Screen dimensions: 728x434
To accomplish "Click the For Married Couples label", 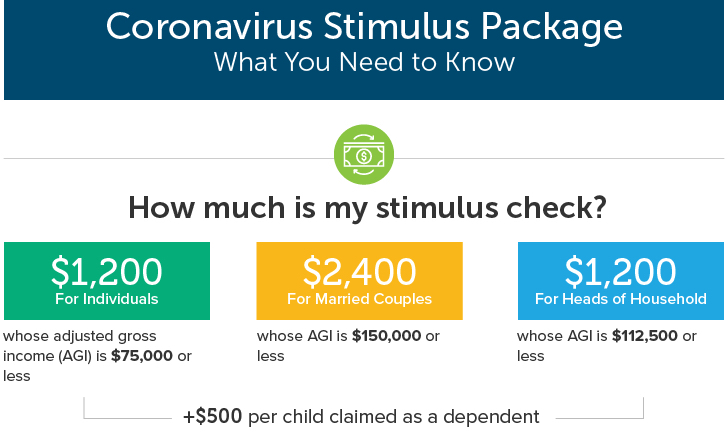I will tap(359, 299).
